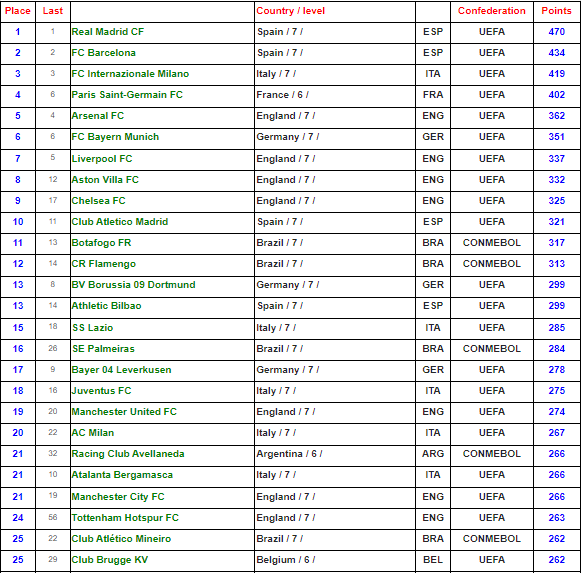The height and width of the screenshot is (573, 583).
Task: Select the 317 points cell
Action: tap(556, 243)
